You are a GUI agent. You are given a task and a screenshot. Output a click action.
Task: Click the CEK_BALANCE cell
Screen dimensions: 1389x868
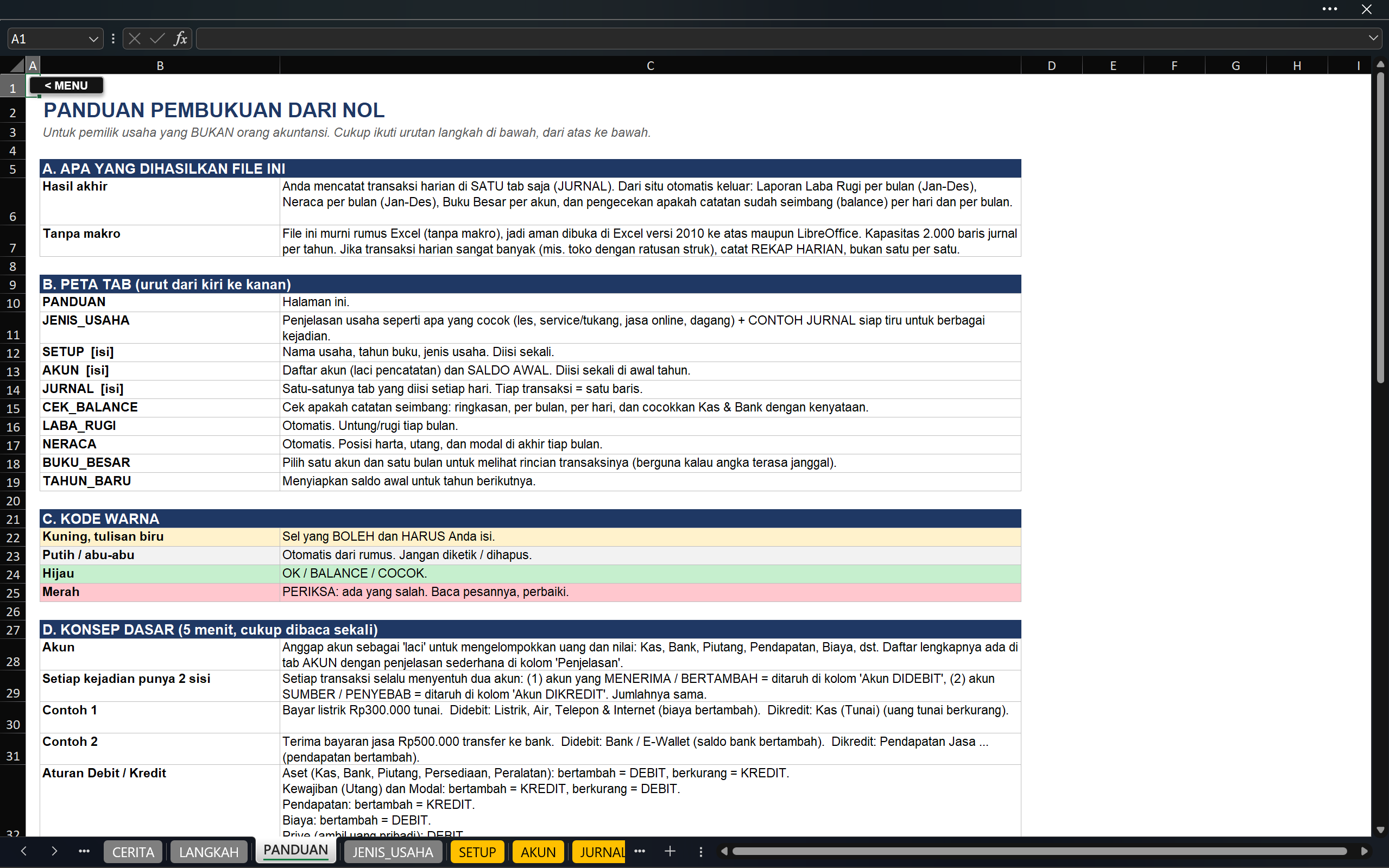click(x=160, y=408)
